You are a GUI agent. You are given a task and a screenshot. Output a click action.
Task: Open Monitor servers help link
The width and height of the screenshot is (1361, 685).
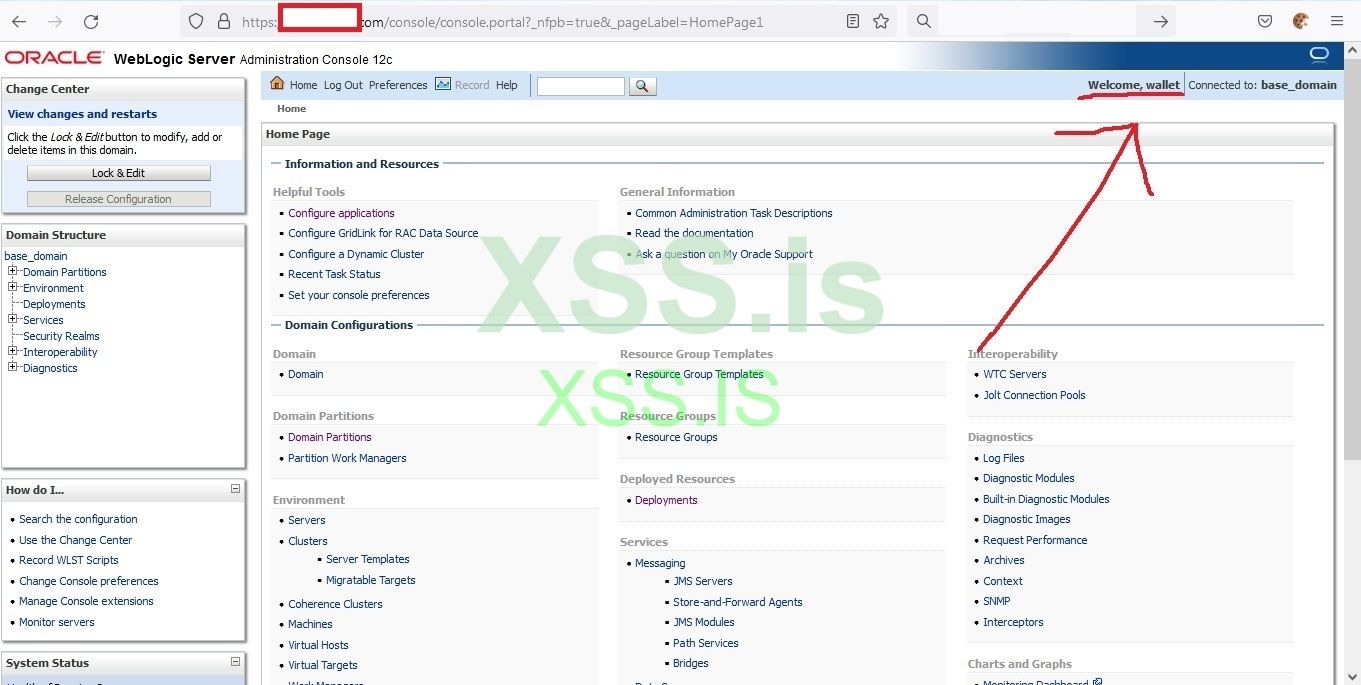pyautogui.click(x=56, y=622)
